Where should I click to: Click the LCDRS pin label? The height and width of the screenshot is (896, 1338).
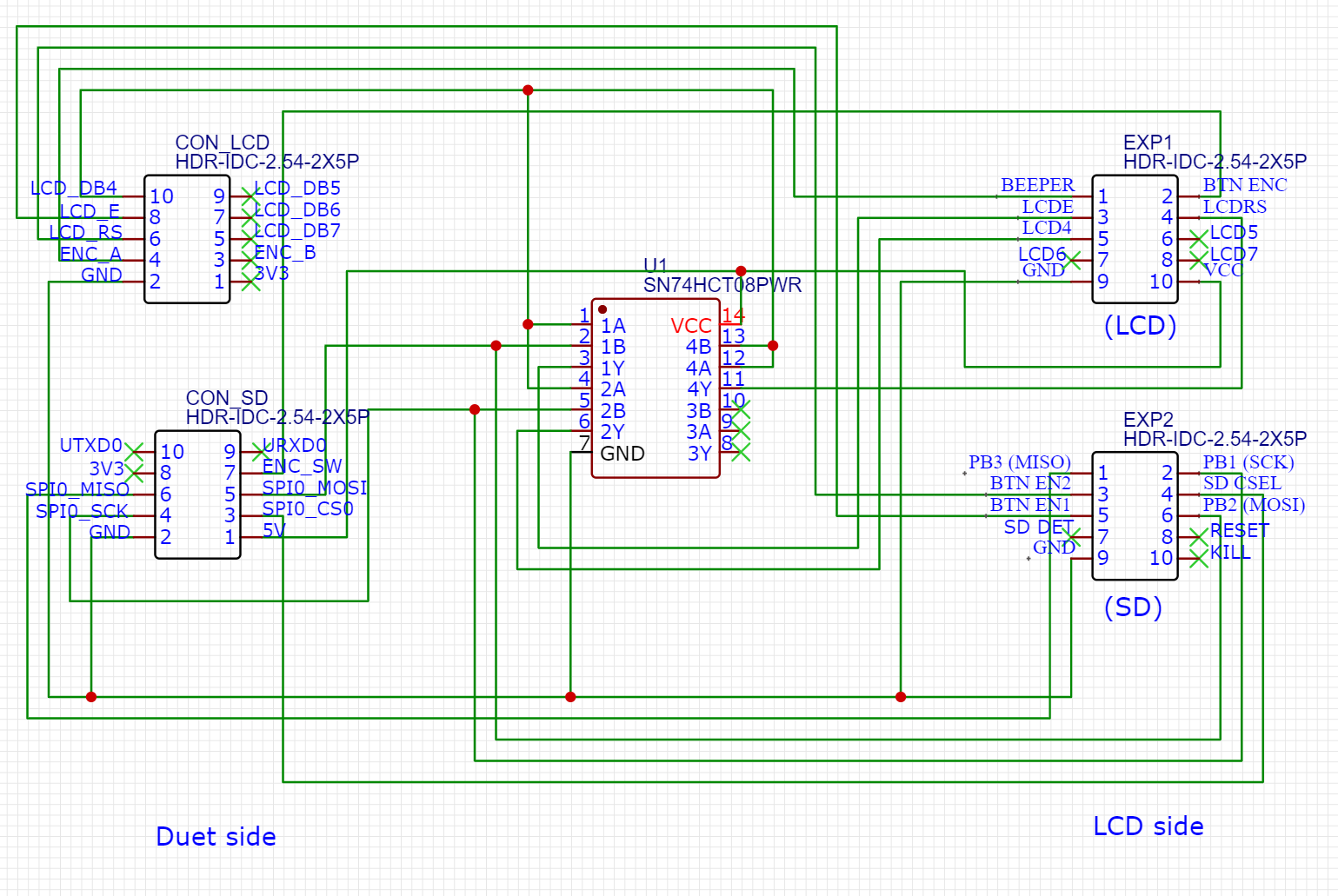1235,207
